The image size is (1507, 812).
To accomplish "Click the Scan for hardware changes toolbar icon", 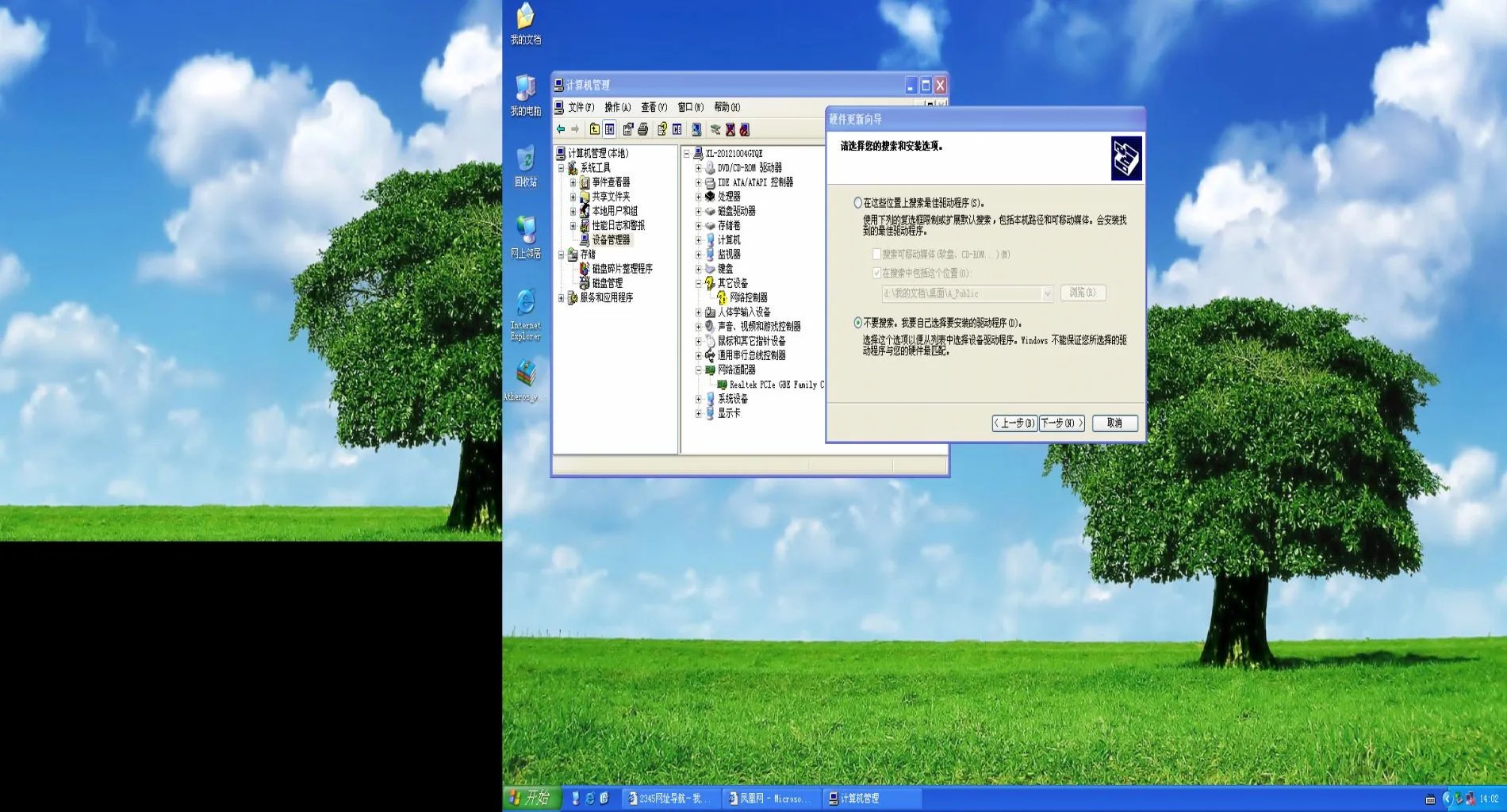I will pyautogui.click(x=696, y=129).
